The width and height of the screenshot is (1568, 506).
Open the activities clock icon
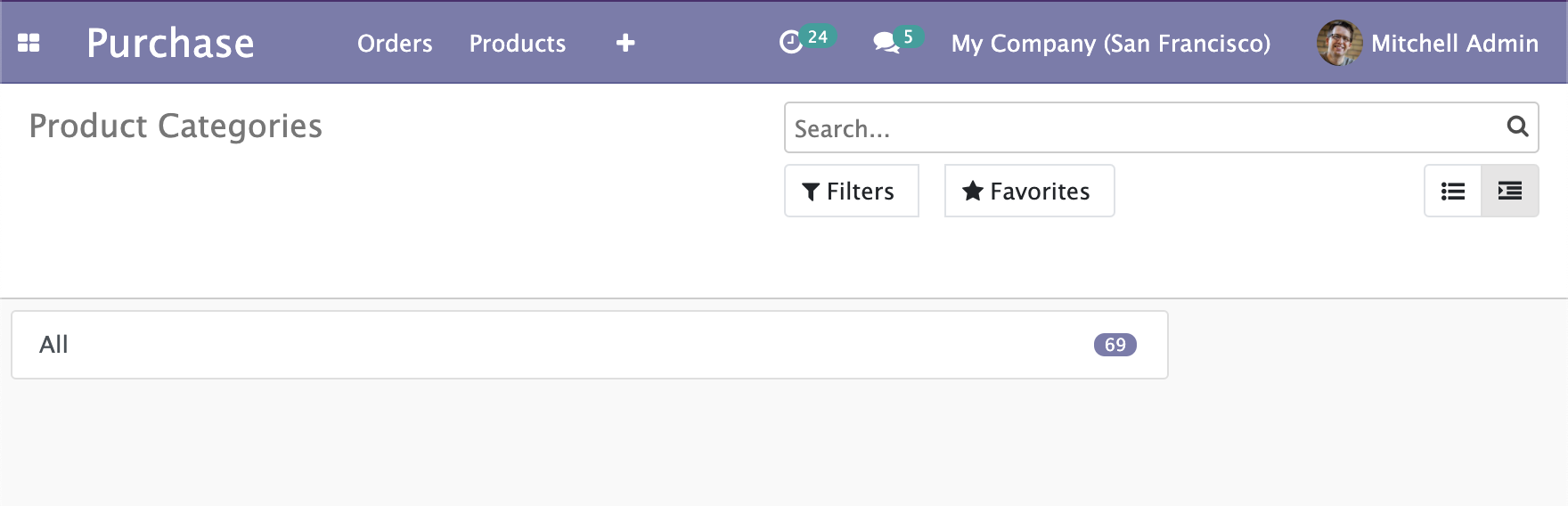point(790,42)
